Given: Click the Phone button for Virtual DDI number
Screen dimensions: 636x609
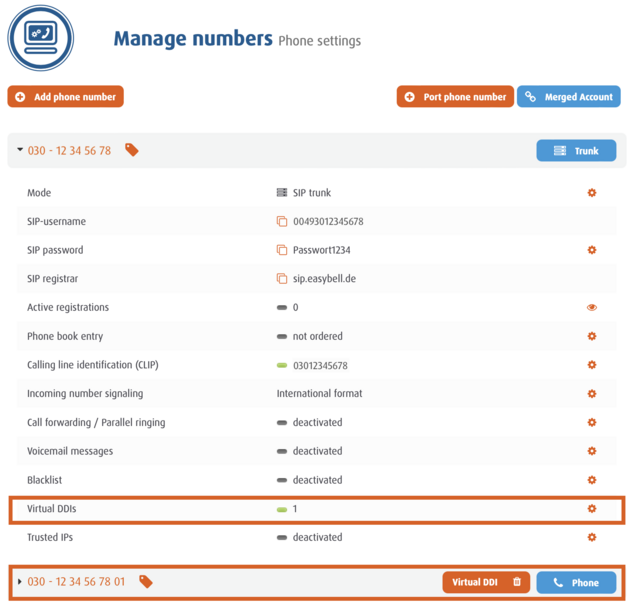Looking at the screenshot, I should tap(576, 582).
